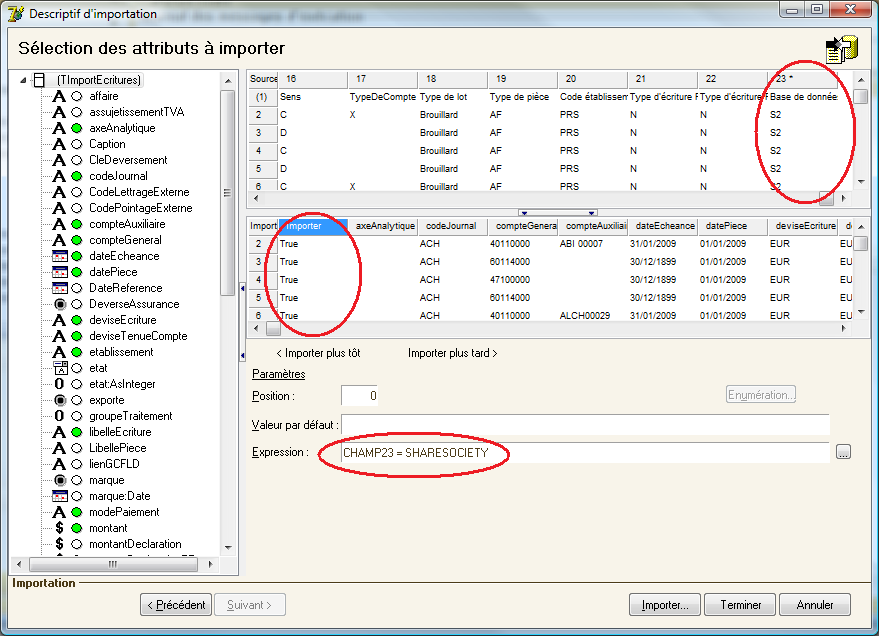Click the attribute tree horizontal scrollbar thumb
Screen dimensions: 879x636
tap(113, 564)
